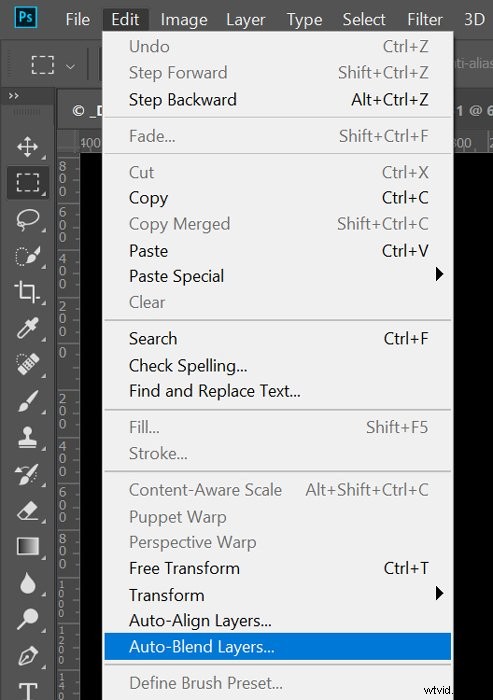493x700 pixels.
Task: Select the Eraser tool
Action: (28, 511)
